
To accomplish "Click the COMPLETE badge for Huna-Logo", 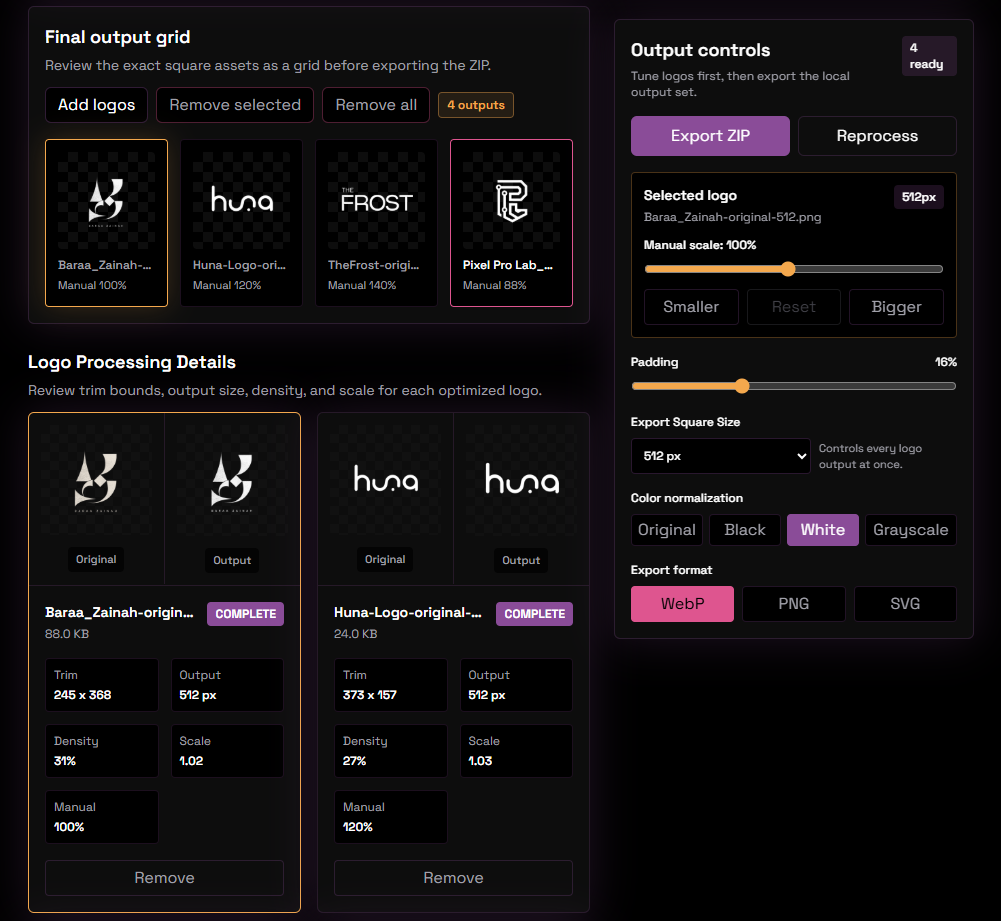I will (x=534, y=614).
